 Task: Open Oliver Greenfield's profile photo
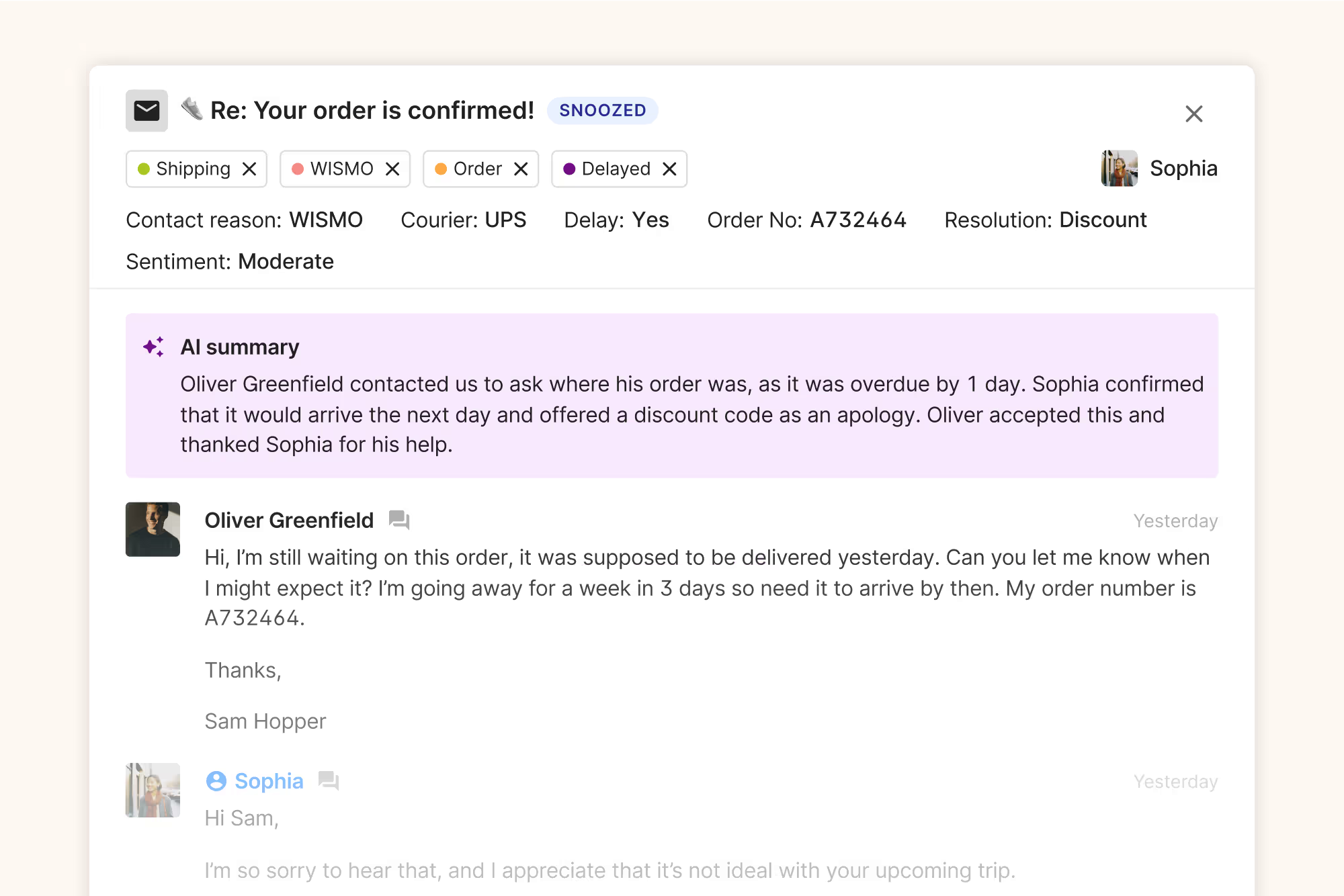[x=153, y=529]
